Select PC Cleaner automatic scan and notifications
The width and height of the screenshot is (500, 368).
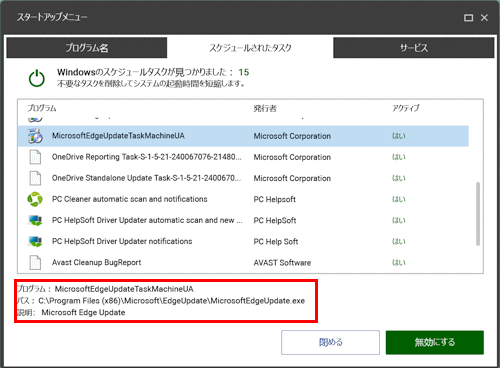[129, 199]
